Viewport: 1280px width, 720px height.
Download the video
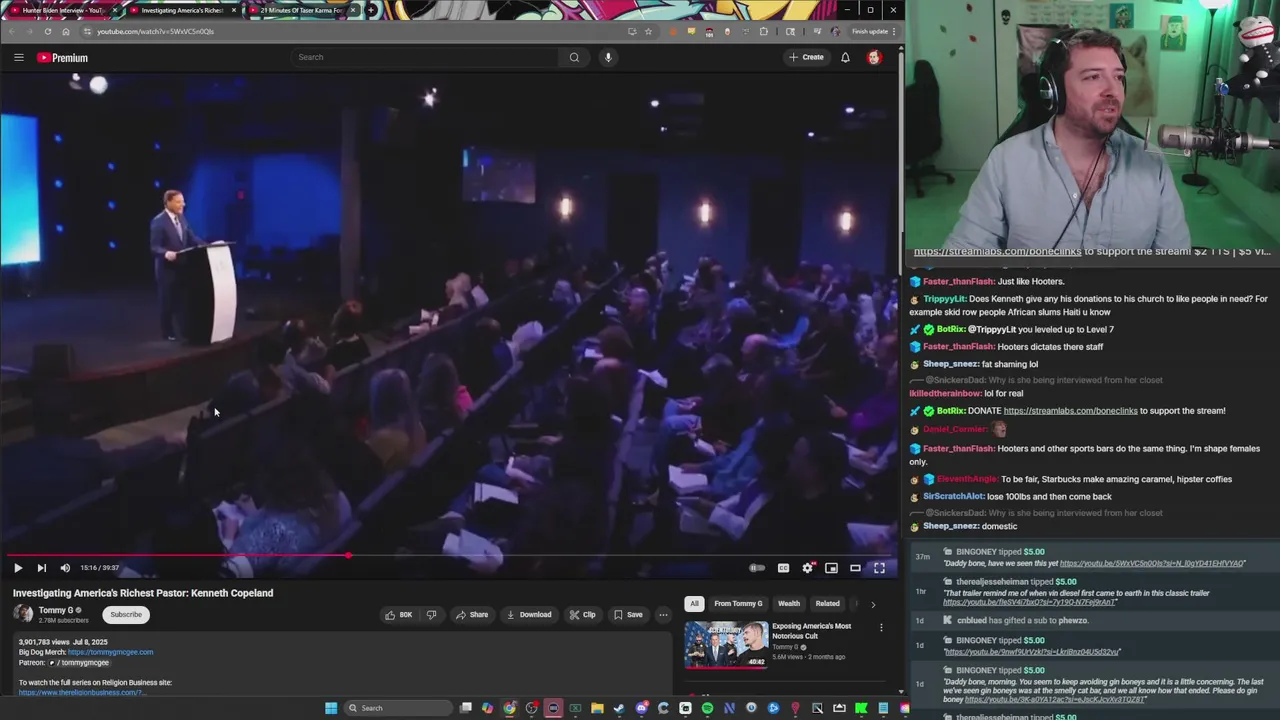coord(529,615)
